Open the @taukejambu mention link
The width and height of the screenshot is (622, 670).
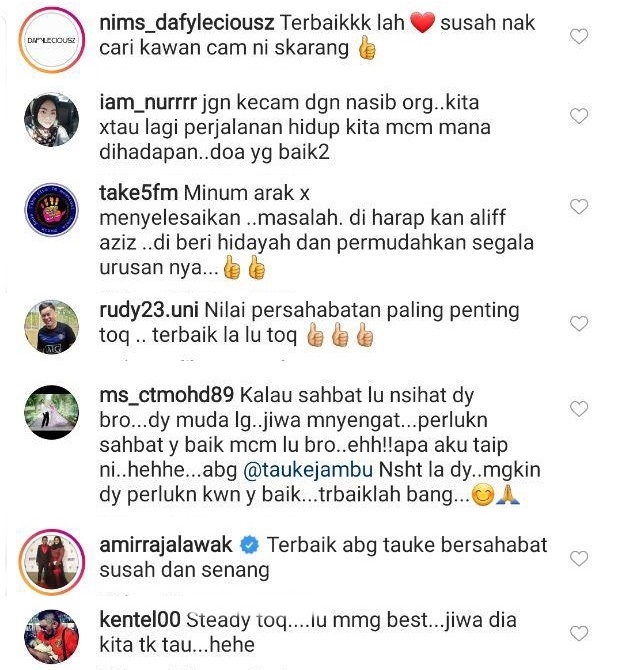(x=308, y=470)
